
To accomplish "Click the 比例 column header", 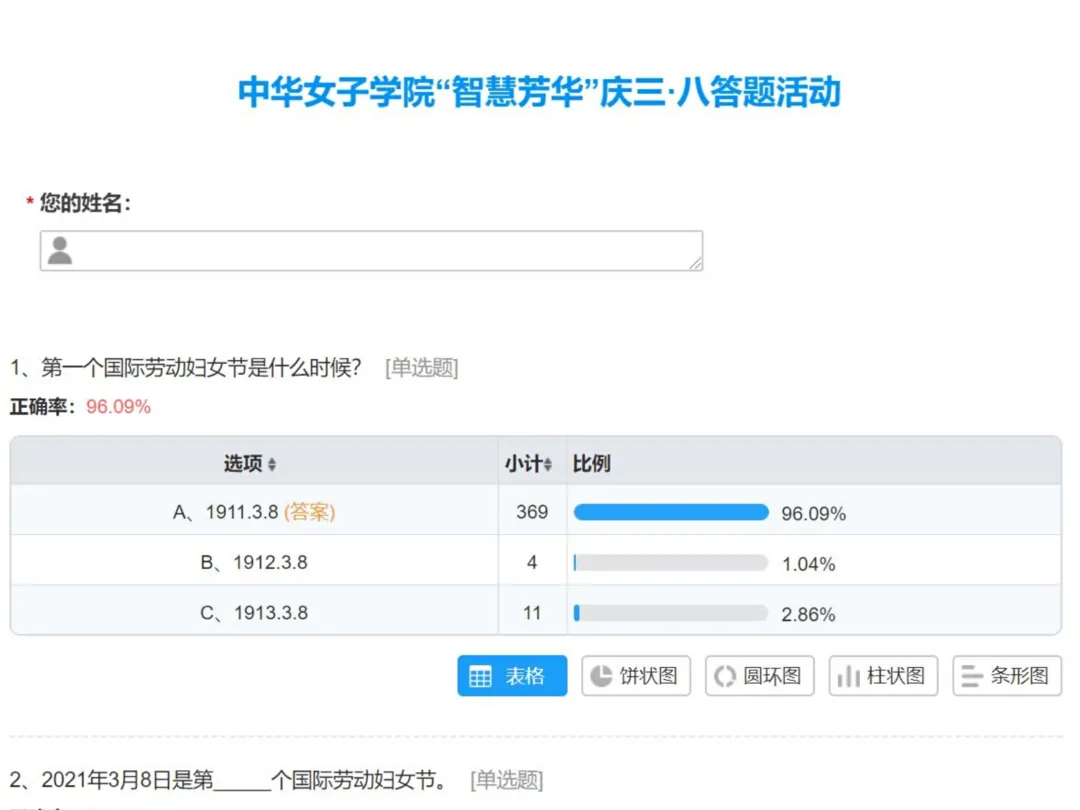I will click(591, 464).
